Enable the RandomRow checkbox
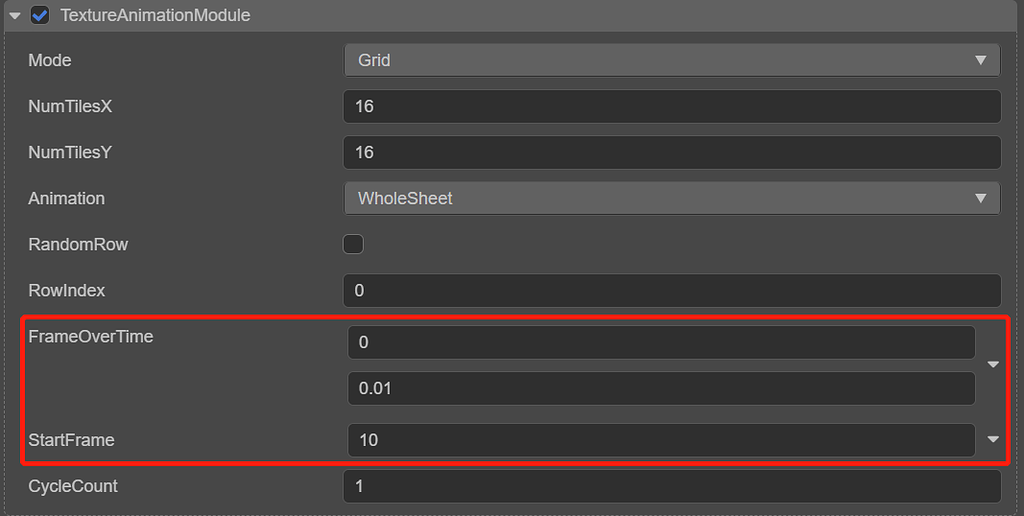1024x516 pixels. pos(353,244)
